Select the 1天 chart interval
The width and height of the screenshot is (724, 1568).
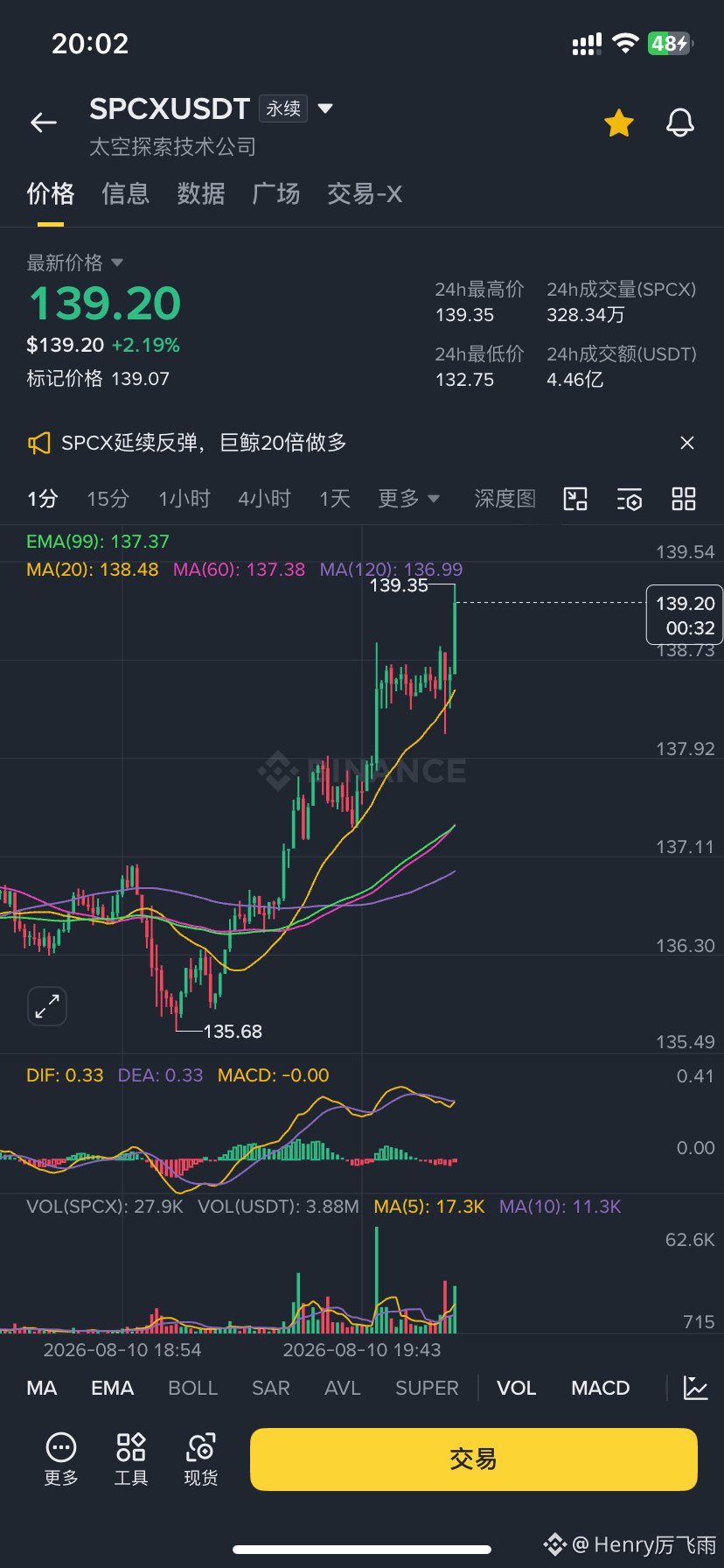tap(335, 499)
